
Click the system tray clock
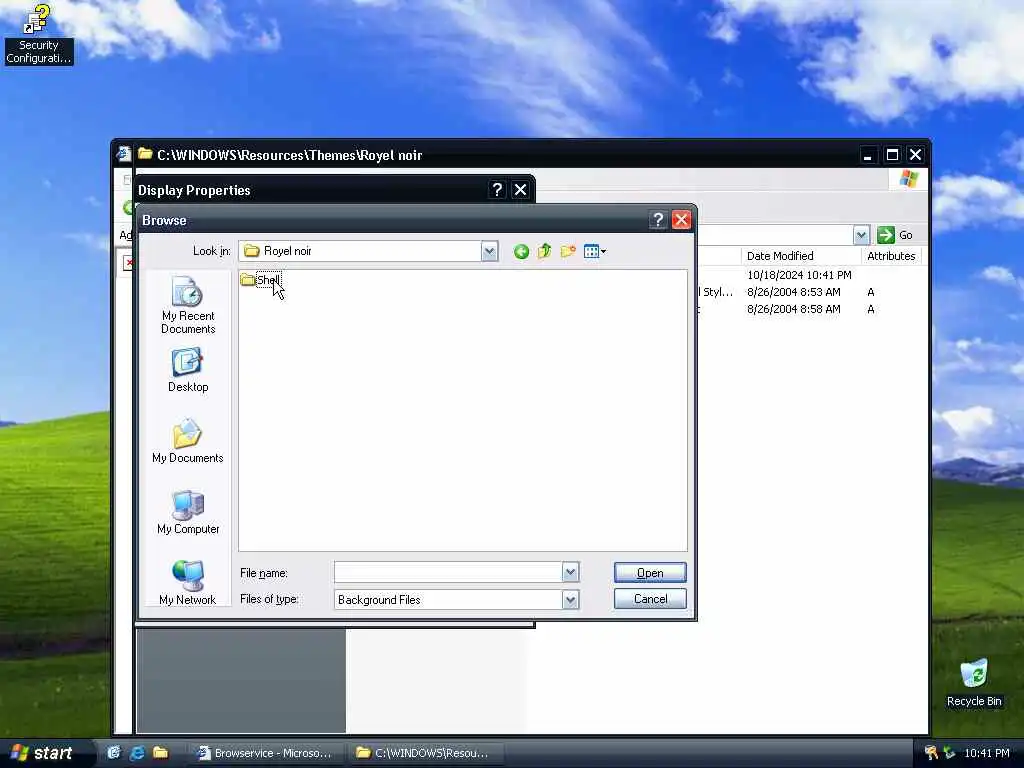coord(987,753)
